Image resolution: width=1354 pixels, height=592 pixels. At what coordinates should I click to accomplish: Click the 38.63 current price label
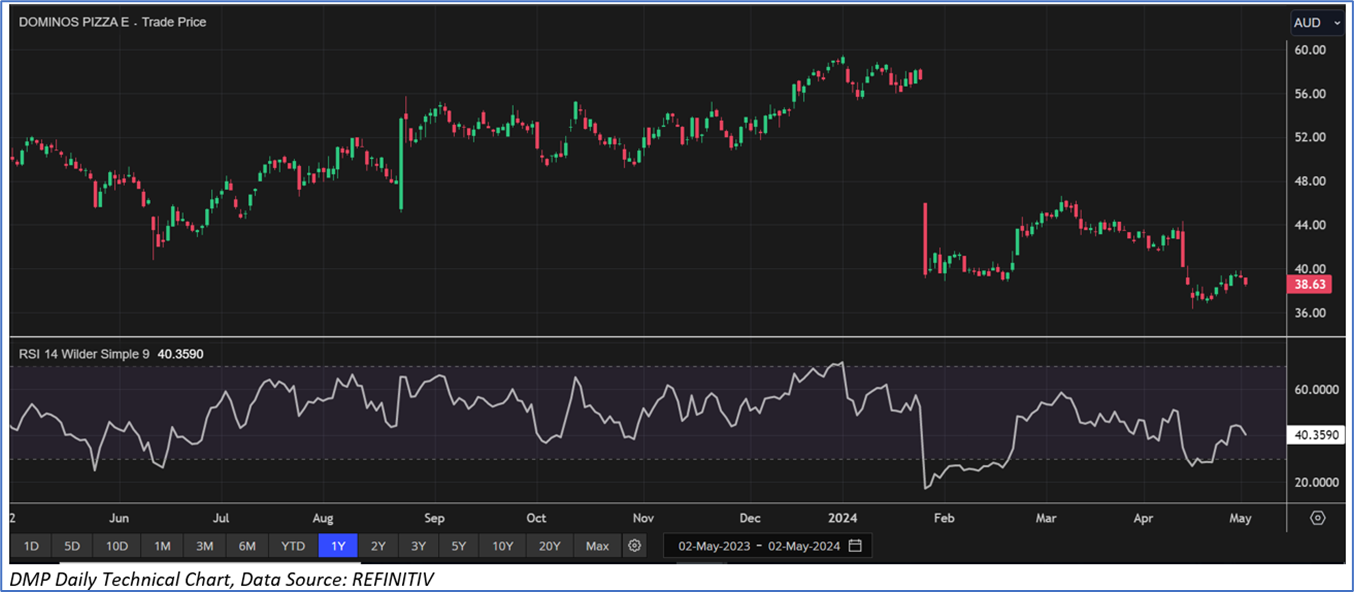(1311, 284)
